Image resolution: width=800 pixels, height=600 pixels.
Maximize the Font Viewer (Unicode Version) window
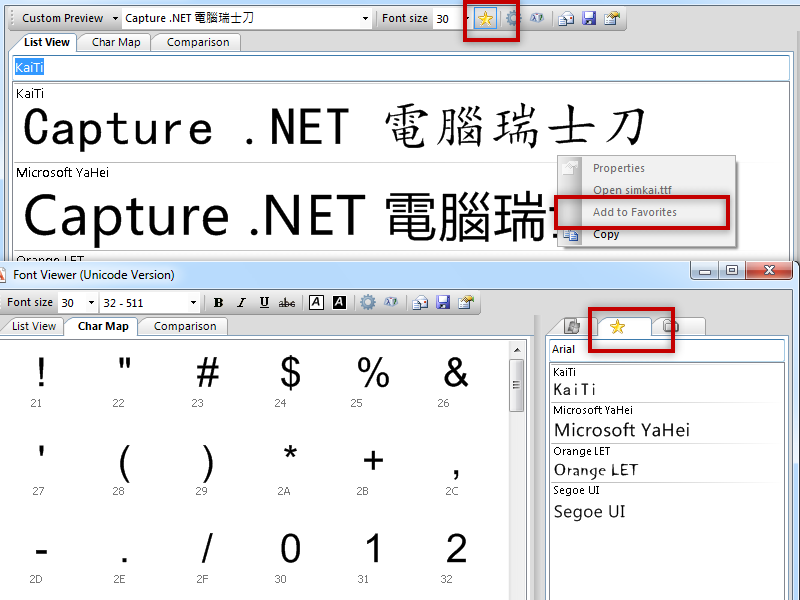(732, 270)
